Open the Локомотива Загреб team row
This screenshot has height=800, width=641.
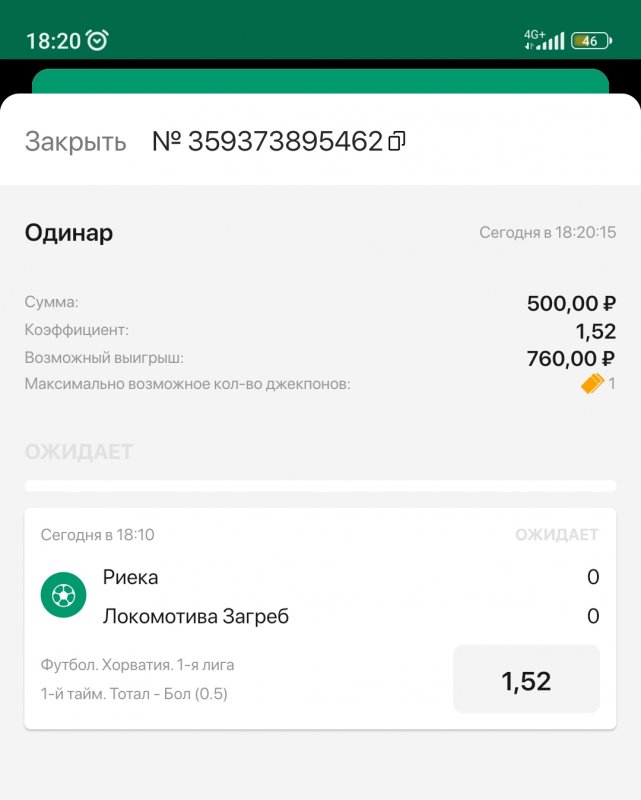tap(196, 616)
